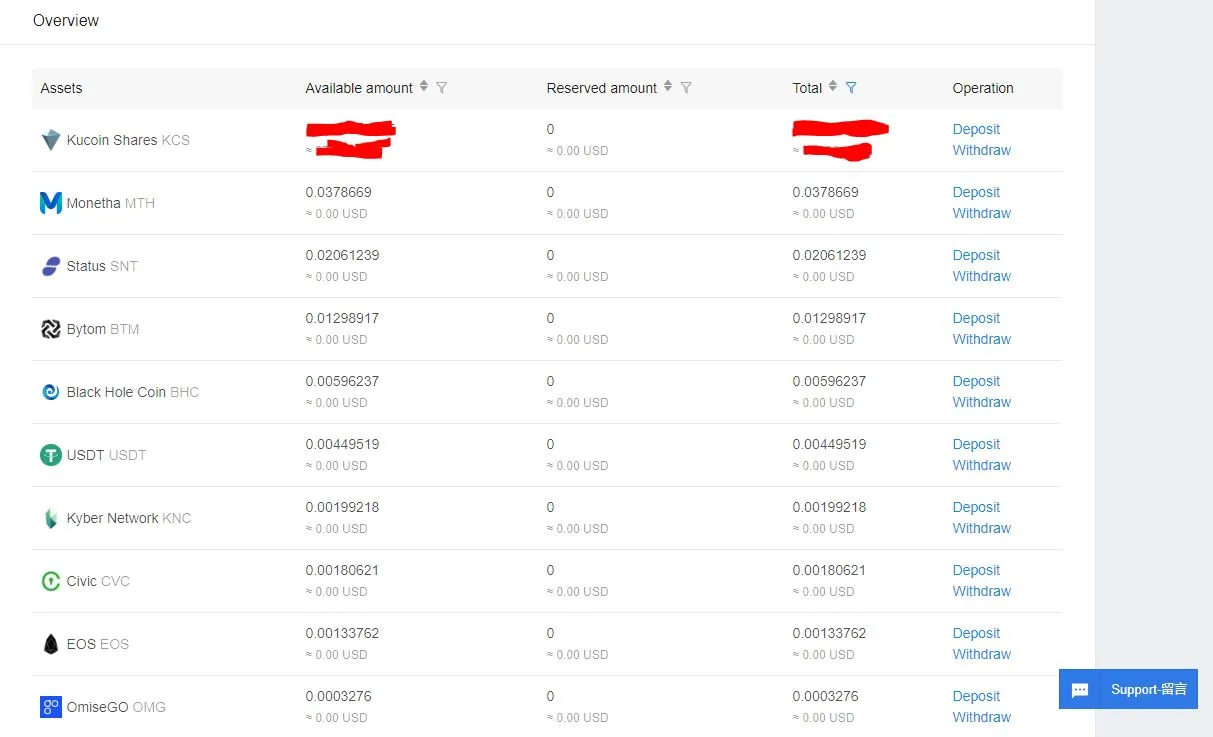Sort by Reserved amount using sort arrows
Image resolution: width=1213 pixels, height=737 pixels.
668,87
